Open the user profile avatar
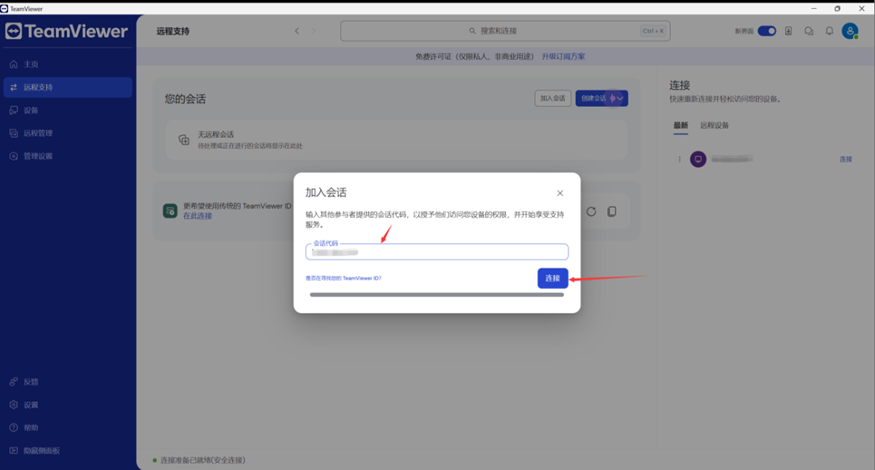The height and width of the screenshot is (470, 875). pyautogui.click(x=850, y=31)
